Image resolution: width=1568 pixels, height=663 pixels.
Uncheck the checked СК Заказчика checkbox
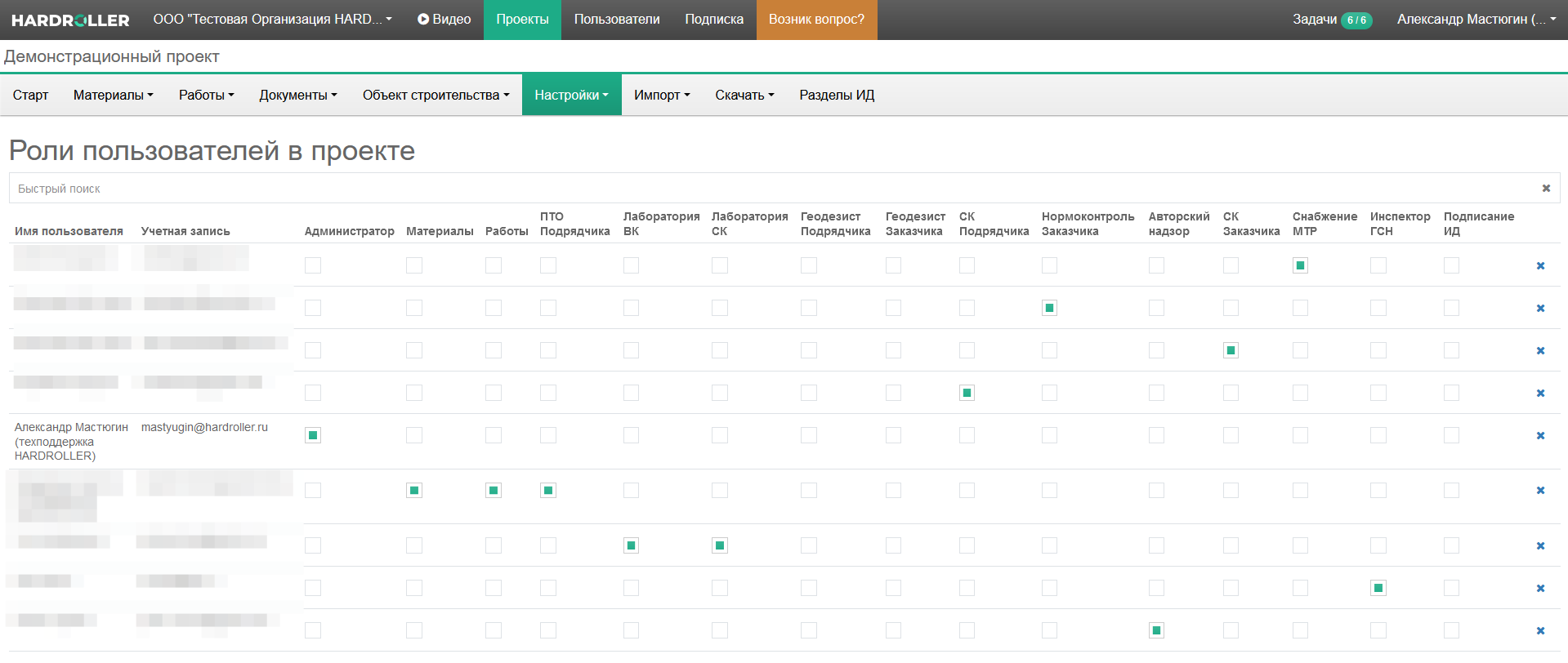point(1231,350)
